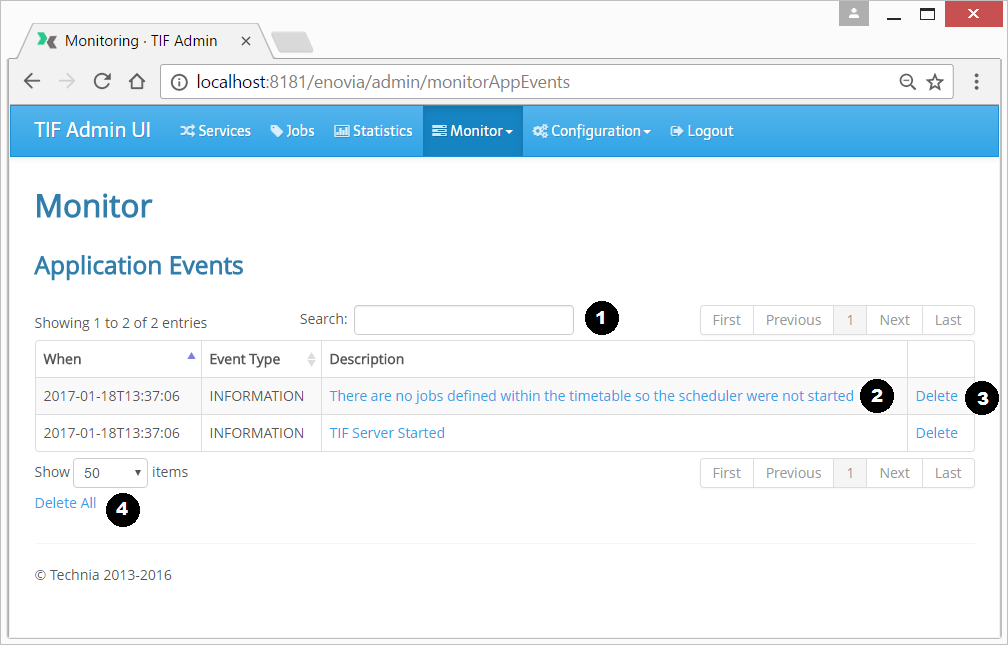1008x645 pixels.
Task: Reload the page with the refresh icon
Action: pyautogui.click(x=102, y=82)
